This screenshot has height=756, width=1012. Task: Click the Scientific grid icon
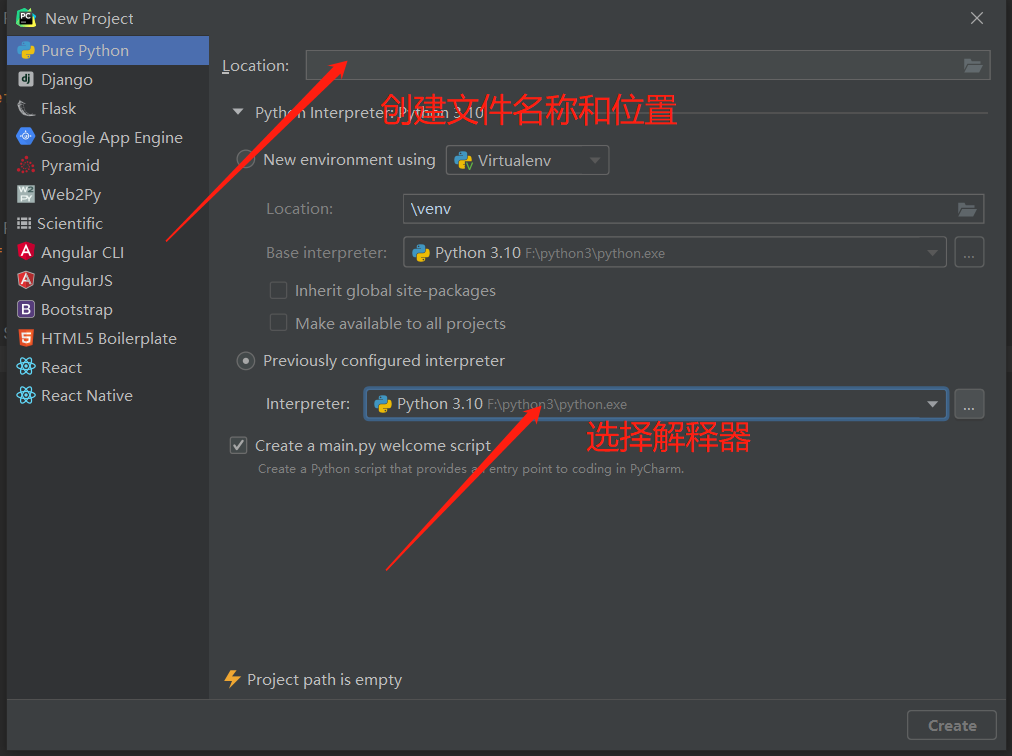pyautogui.click(x=24, y=223)
